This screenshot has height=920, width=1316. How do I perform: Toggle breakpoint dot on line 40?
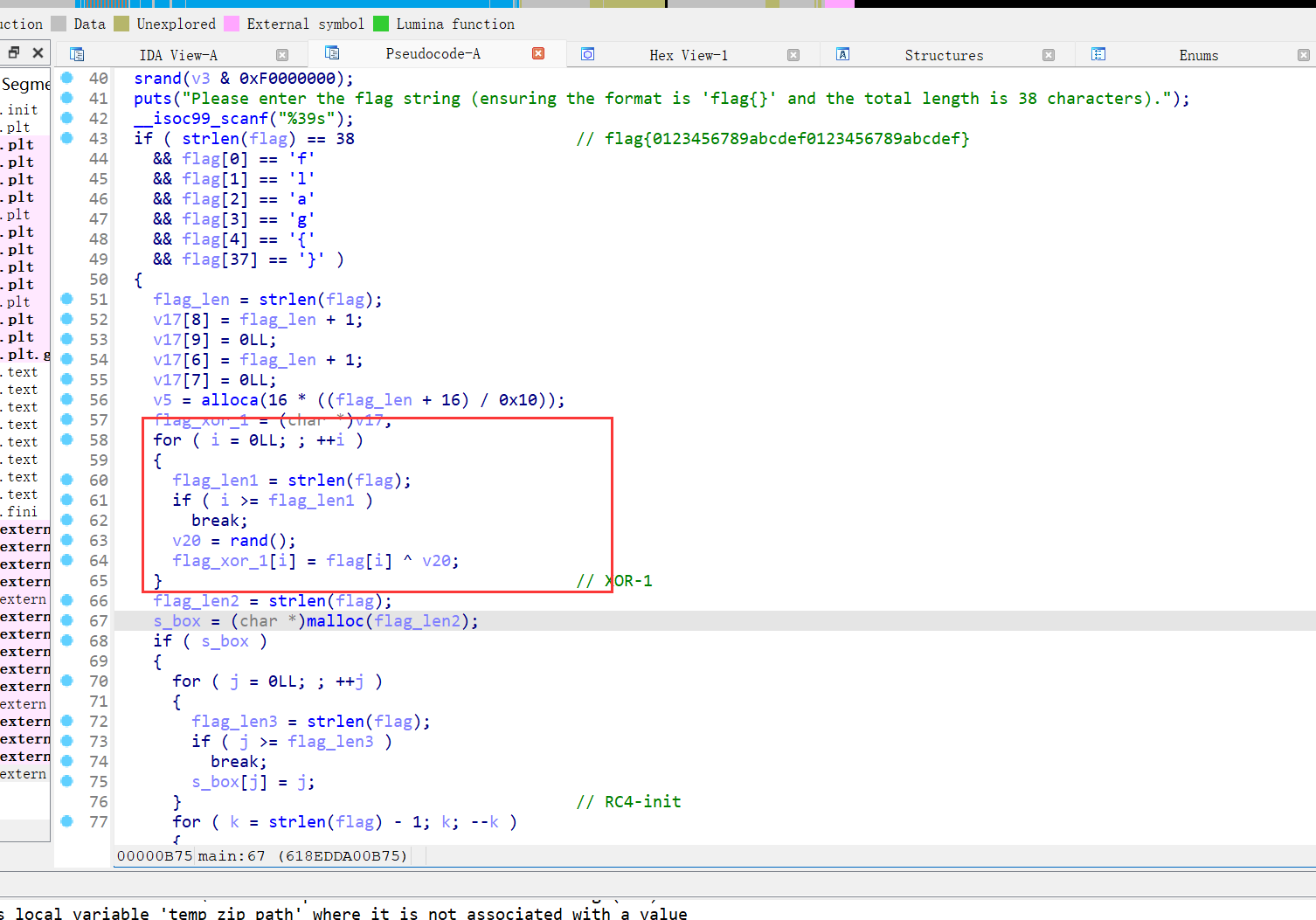tap(67, 78)
